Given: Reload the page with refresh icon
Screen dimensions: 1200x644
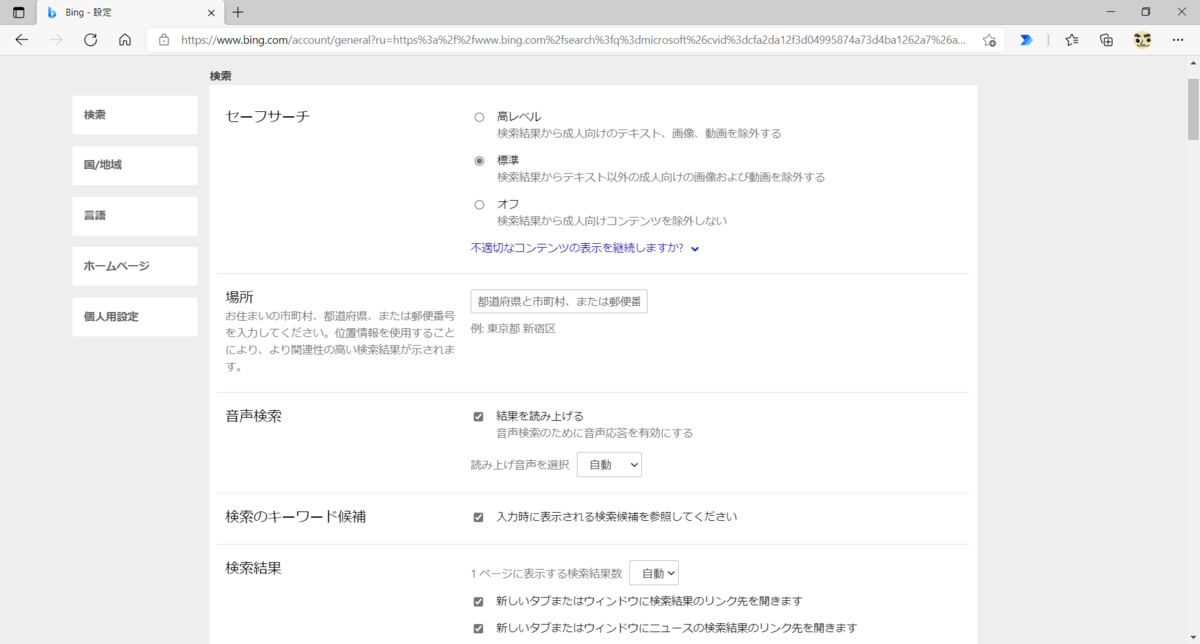Looking at the screenshot, I should click(x=90, y=40).
